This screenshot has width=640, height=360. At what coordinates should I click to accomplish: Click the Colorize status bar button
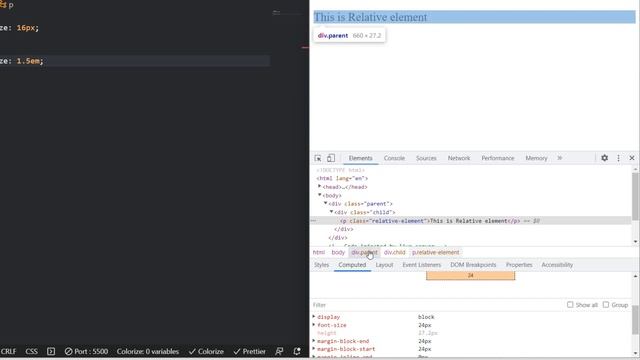(206, 351)
